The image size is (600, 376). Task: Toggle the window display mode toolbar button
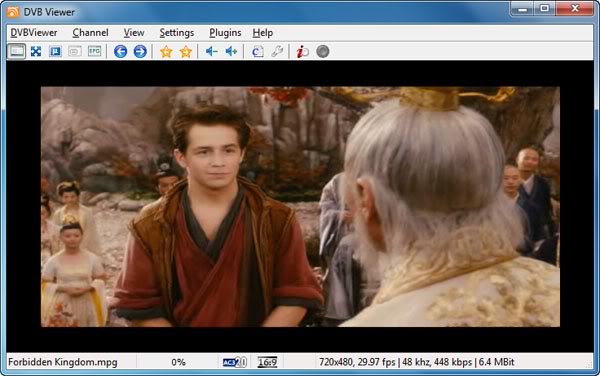point(16,51)
